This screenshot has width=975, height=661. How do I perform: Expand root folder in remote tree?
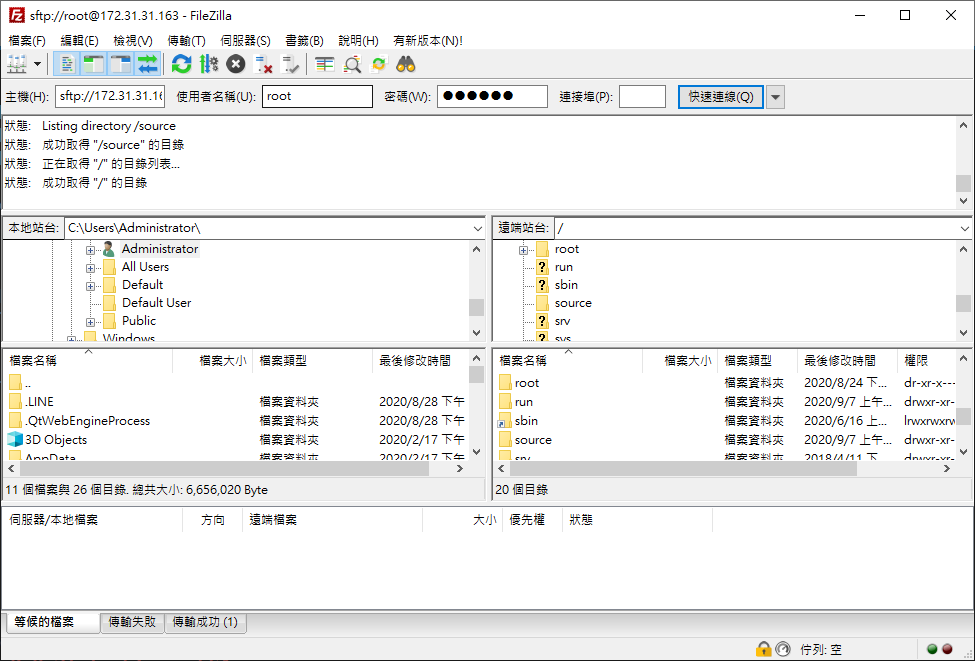point(524,250)
